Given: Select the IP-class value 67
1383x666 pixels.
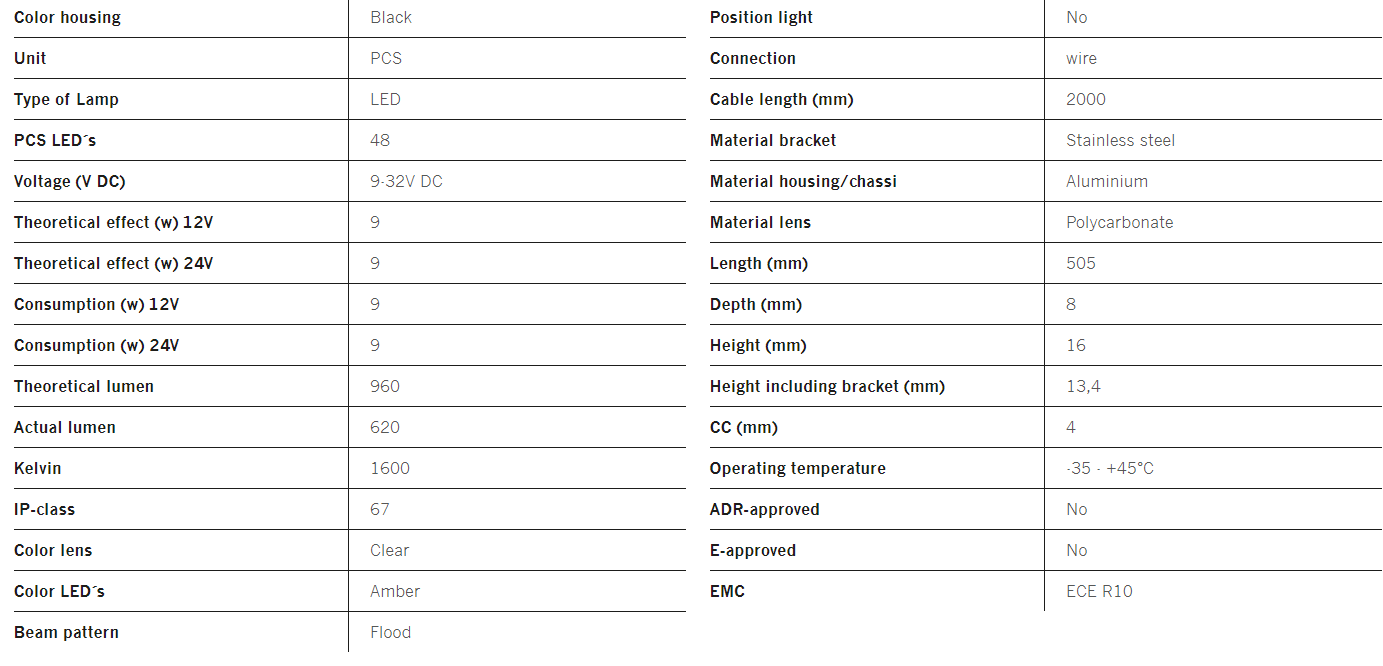Looking at the screenshot, I should 380,509.
